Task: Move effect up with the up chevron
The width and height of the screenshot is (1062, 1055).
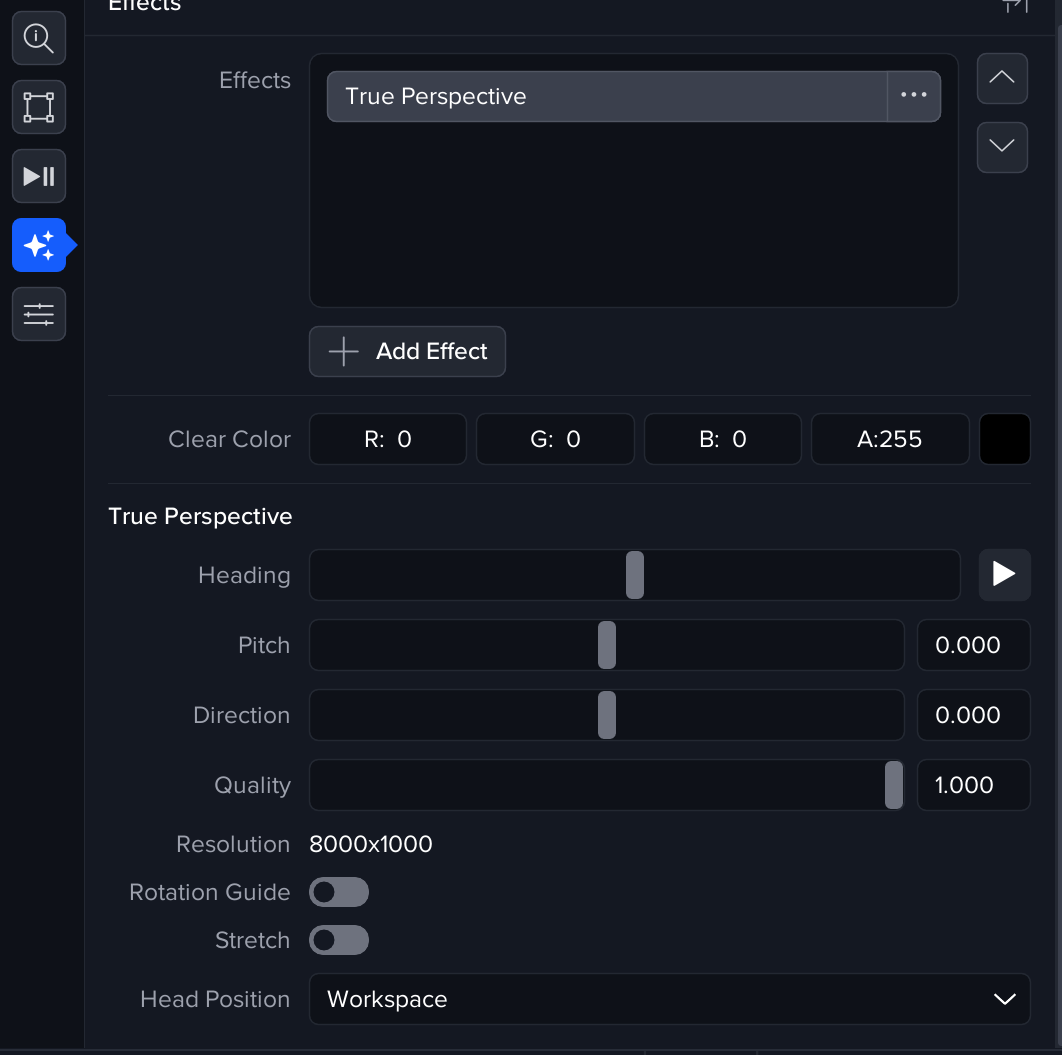Action: 1002,78
